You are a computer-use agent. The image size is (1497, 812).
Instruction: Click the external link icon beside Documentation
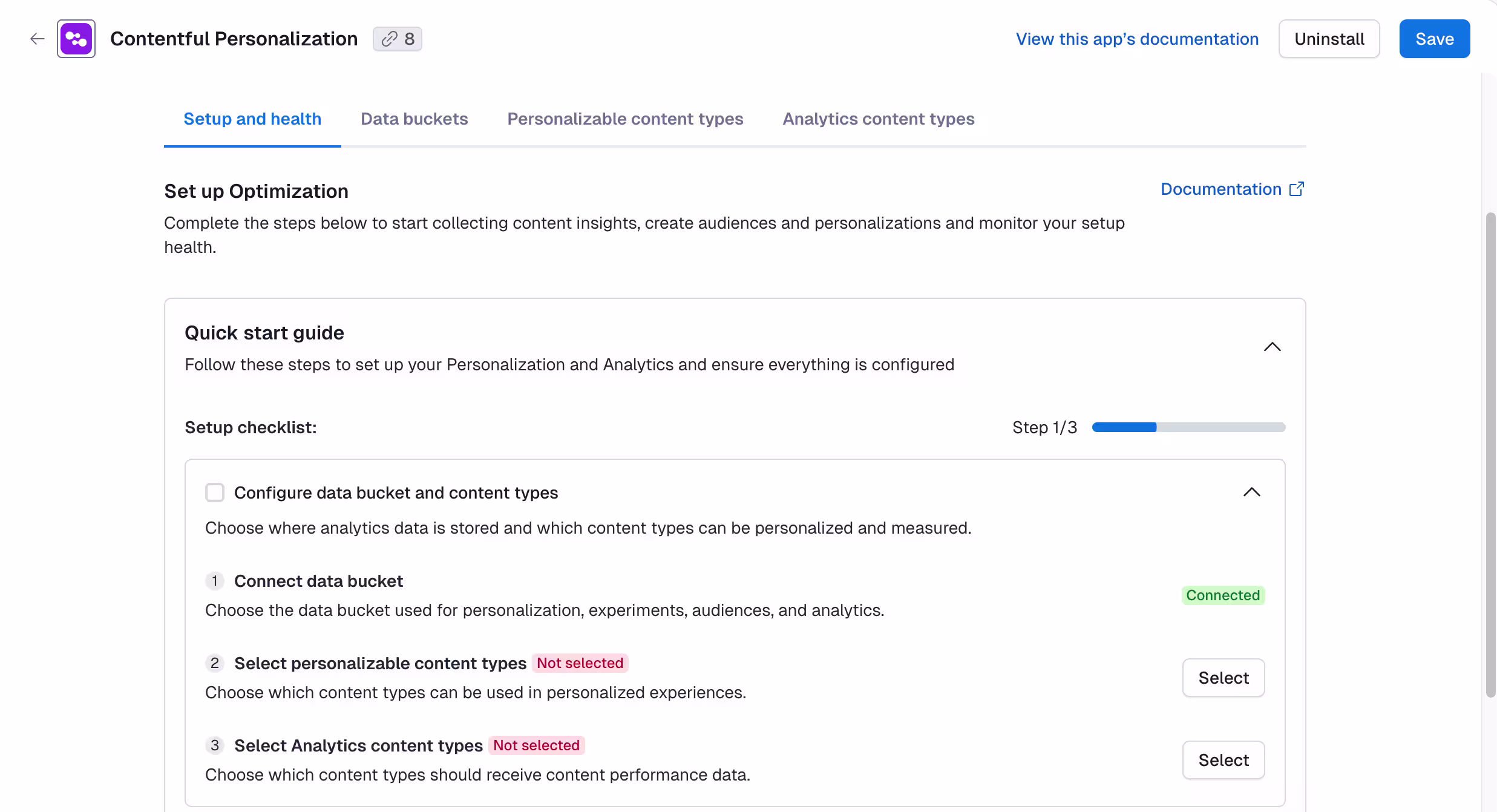pyautogui.click(x=1297, y=189)
